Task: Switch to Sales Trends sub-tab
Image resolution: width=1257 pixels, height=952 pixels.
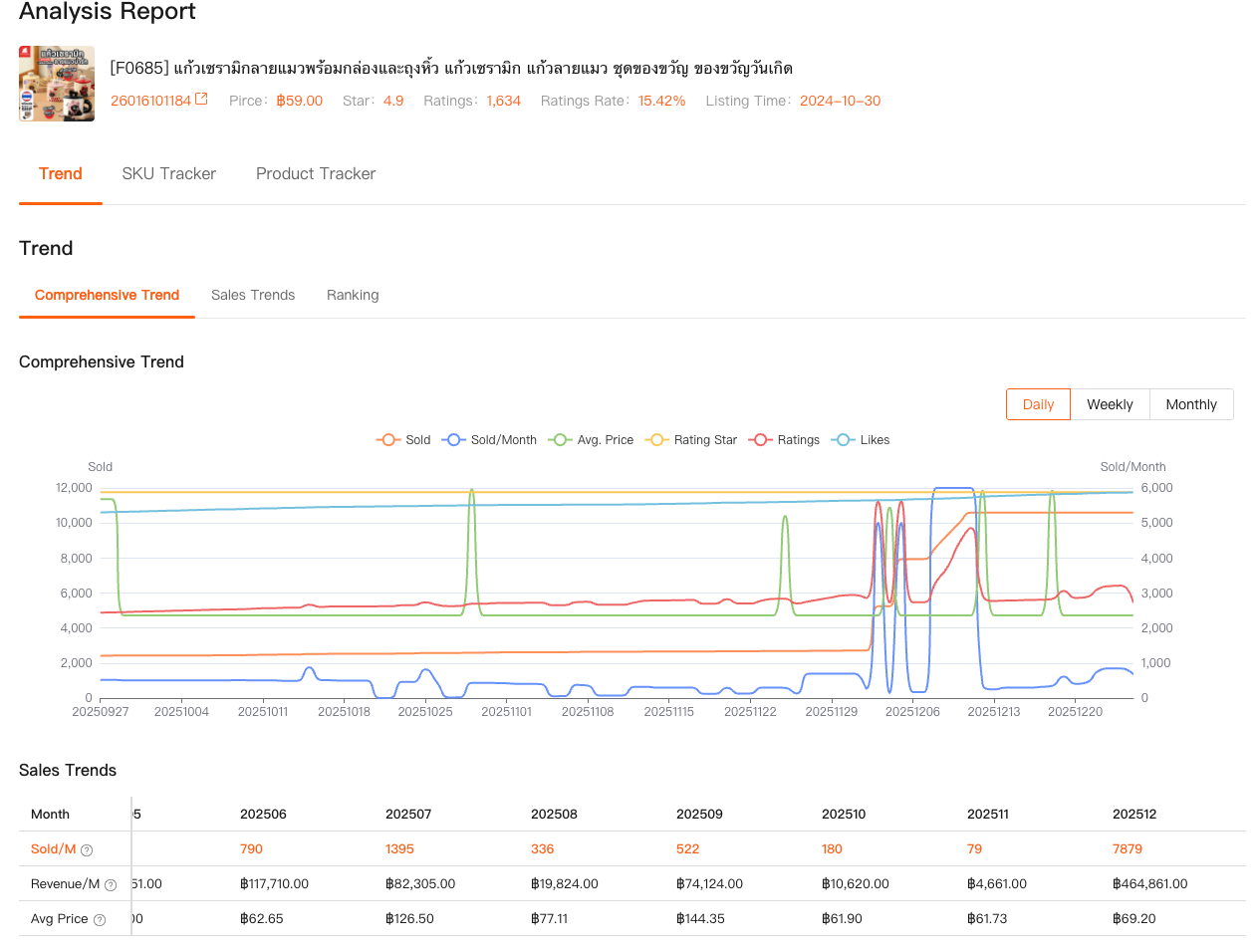Action: pyautogui.click(x=253, y=296)
